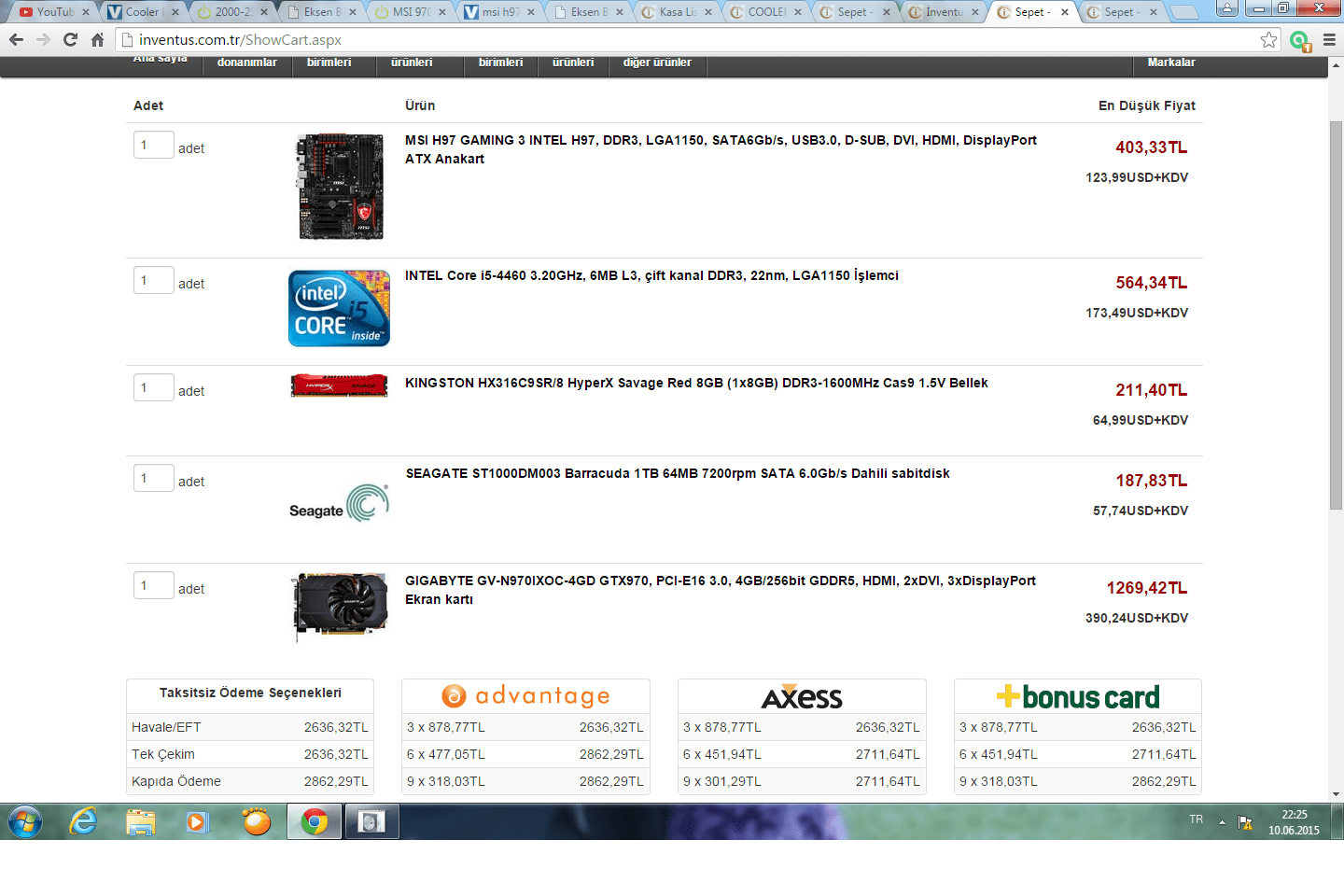The image size is (1344, 896).
Task: Click the '403,33TL' price
Action: coord(1152,147)
